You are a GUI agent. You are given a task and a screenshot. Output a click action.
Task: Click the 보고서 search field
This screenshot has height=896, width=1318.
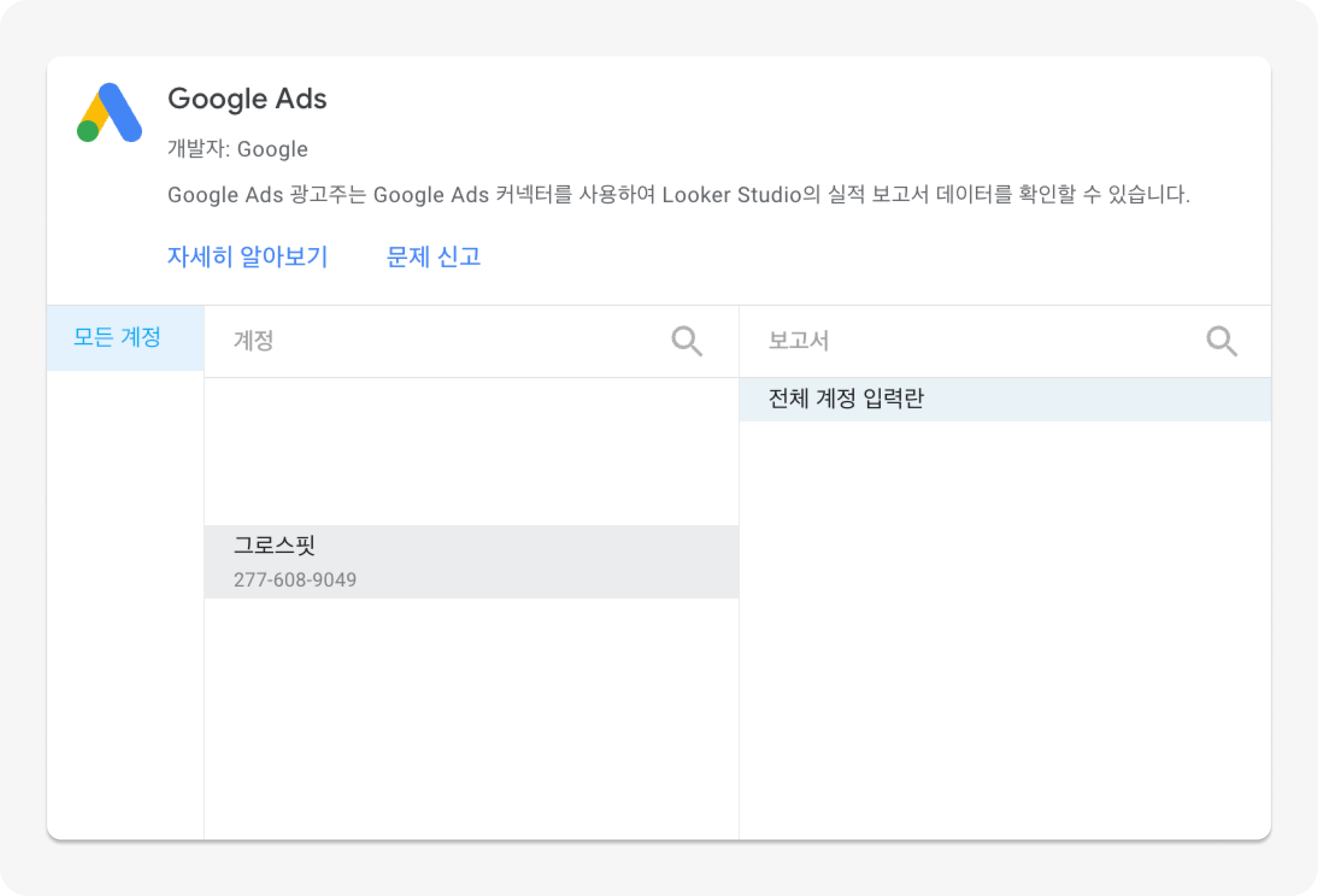(1005, 341)
